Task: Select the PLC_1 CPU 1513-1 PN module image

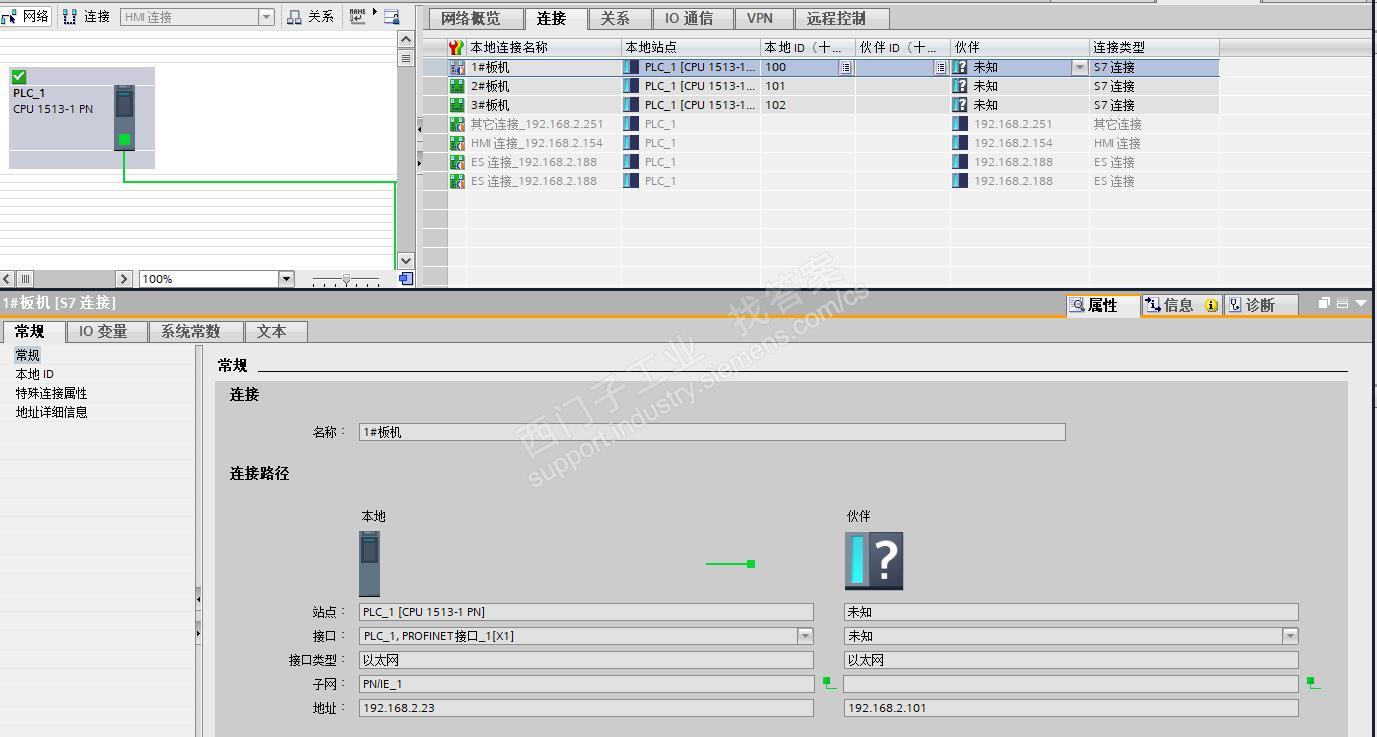Action: [124, 117]
